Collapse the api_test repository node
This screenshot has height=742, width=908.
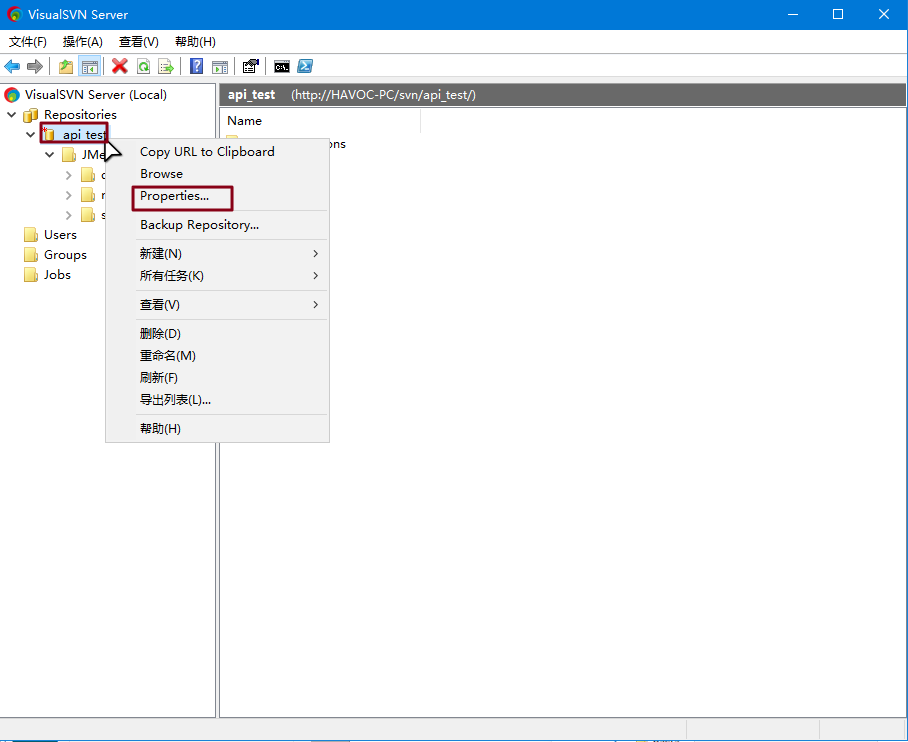[x=31, y=134]
